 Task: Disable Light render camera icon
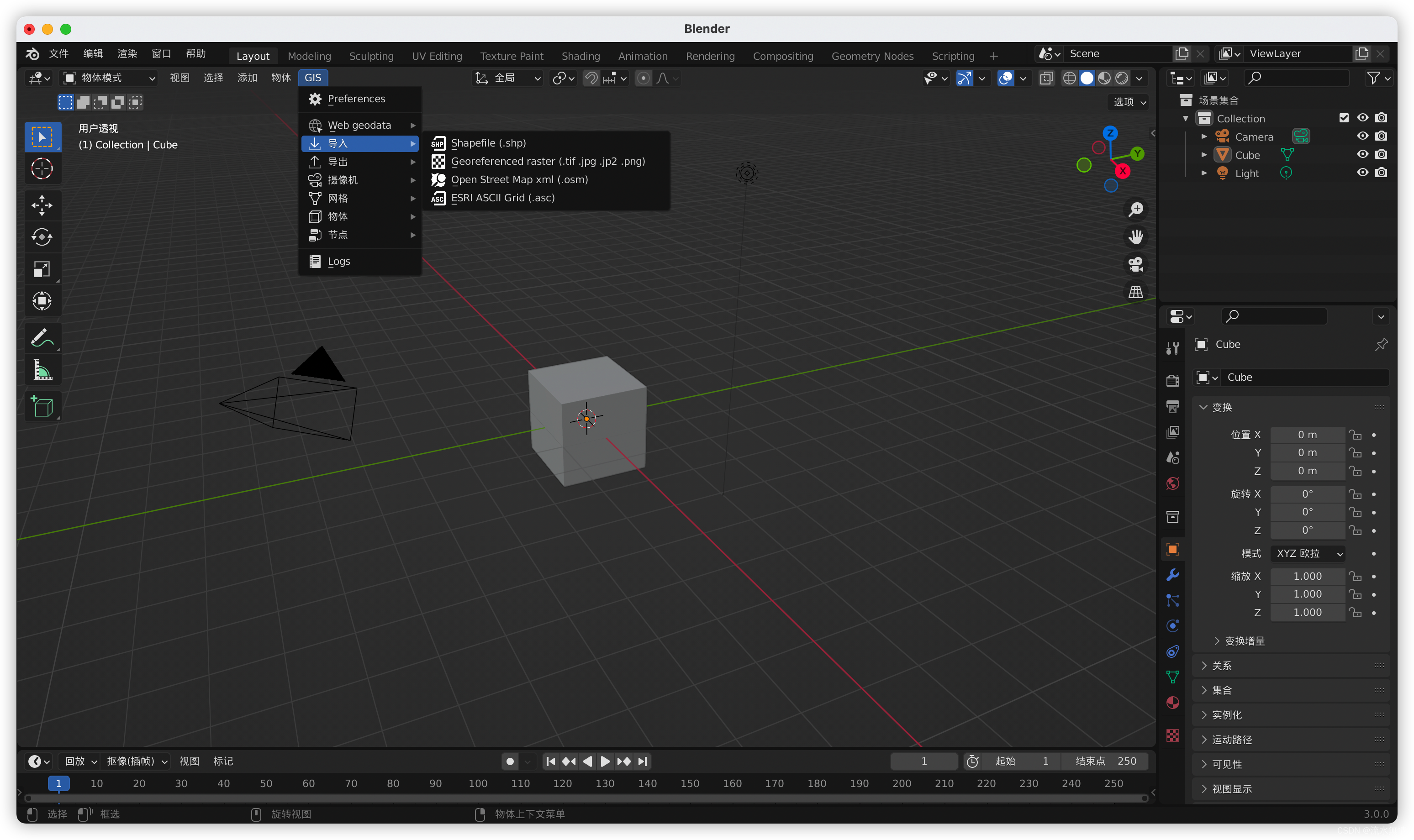coord(1381,173)
